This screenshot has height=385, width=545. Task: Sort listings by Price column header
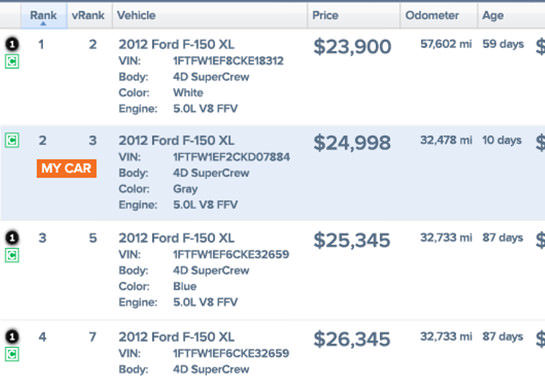click(x=325, y=15)
